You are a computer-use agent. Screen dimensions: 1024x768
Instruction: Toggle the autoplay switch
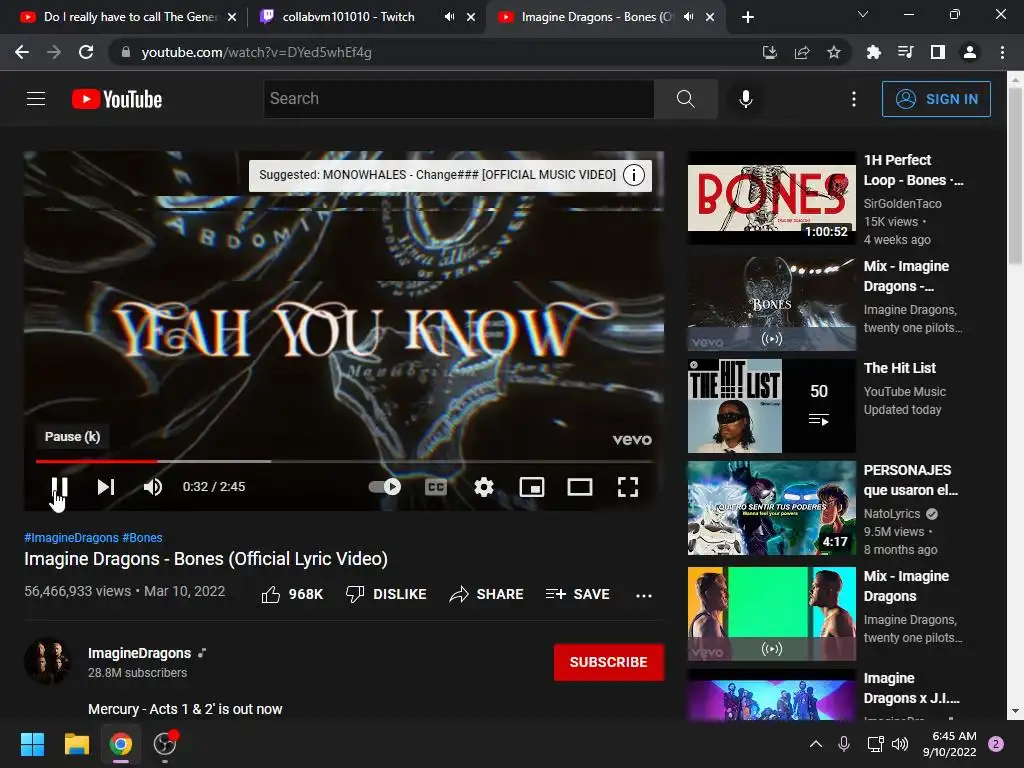(x=385, y=487)
